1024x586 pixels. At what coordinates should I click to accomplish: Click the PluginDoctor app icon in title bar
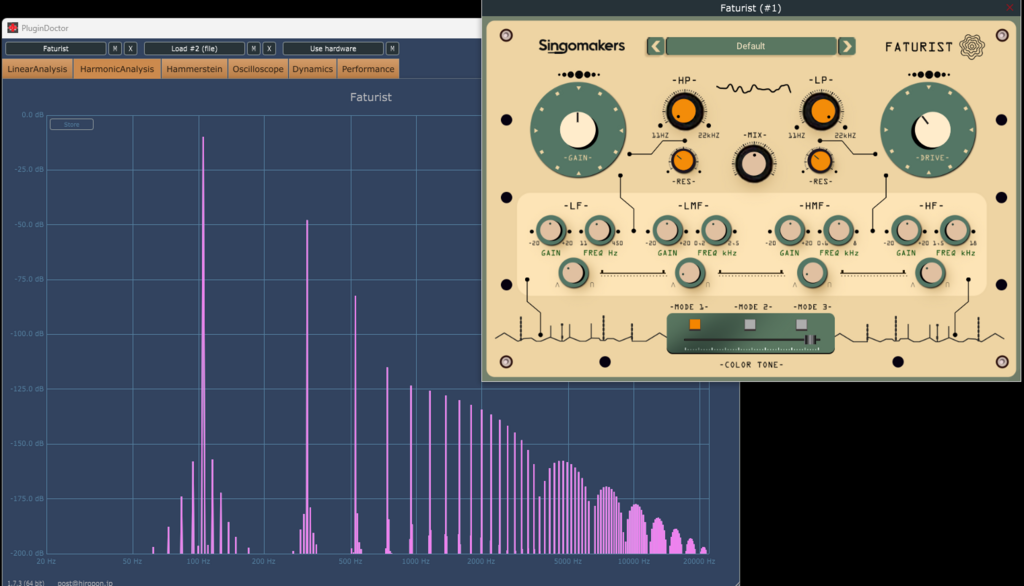click(12, 28)
